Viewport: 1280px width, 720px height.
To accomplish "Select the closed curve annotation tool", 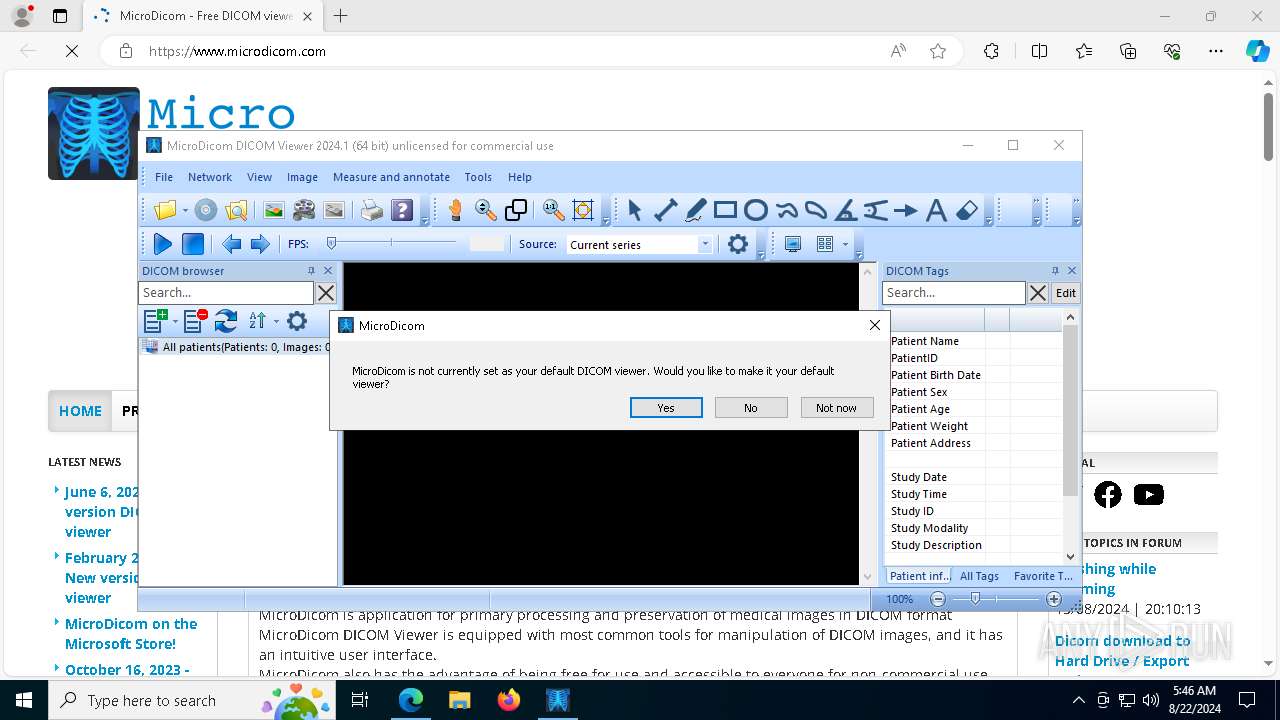I will (x=816, y=210).
